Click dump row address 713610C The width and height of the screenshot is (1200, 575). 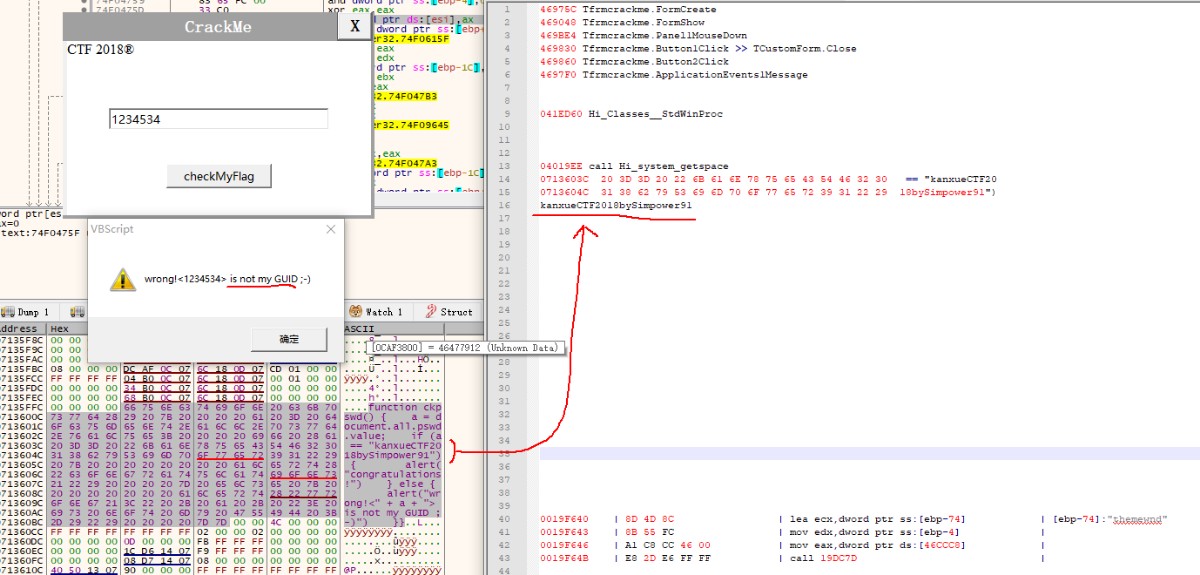21,570
